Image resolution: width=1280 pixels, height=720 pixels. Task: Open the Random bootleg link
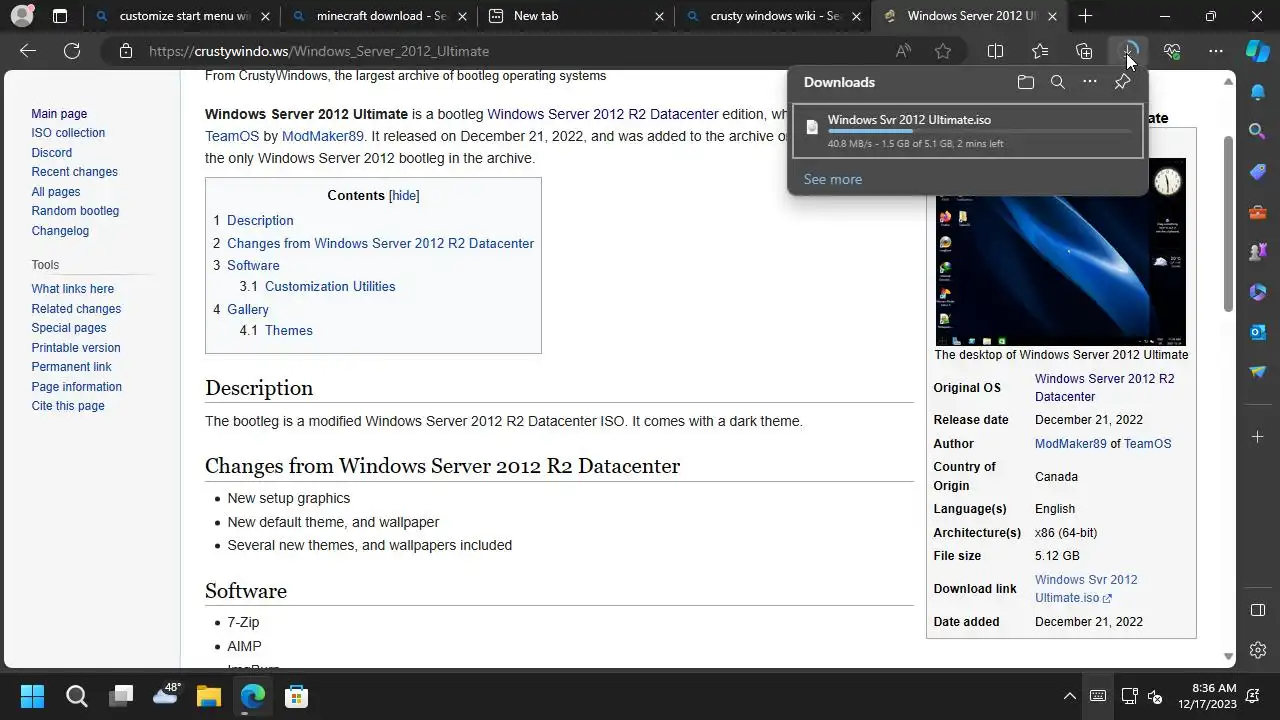pos(75,211)
